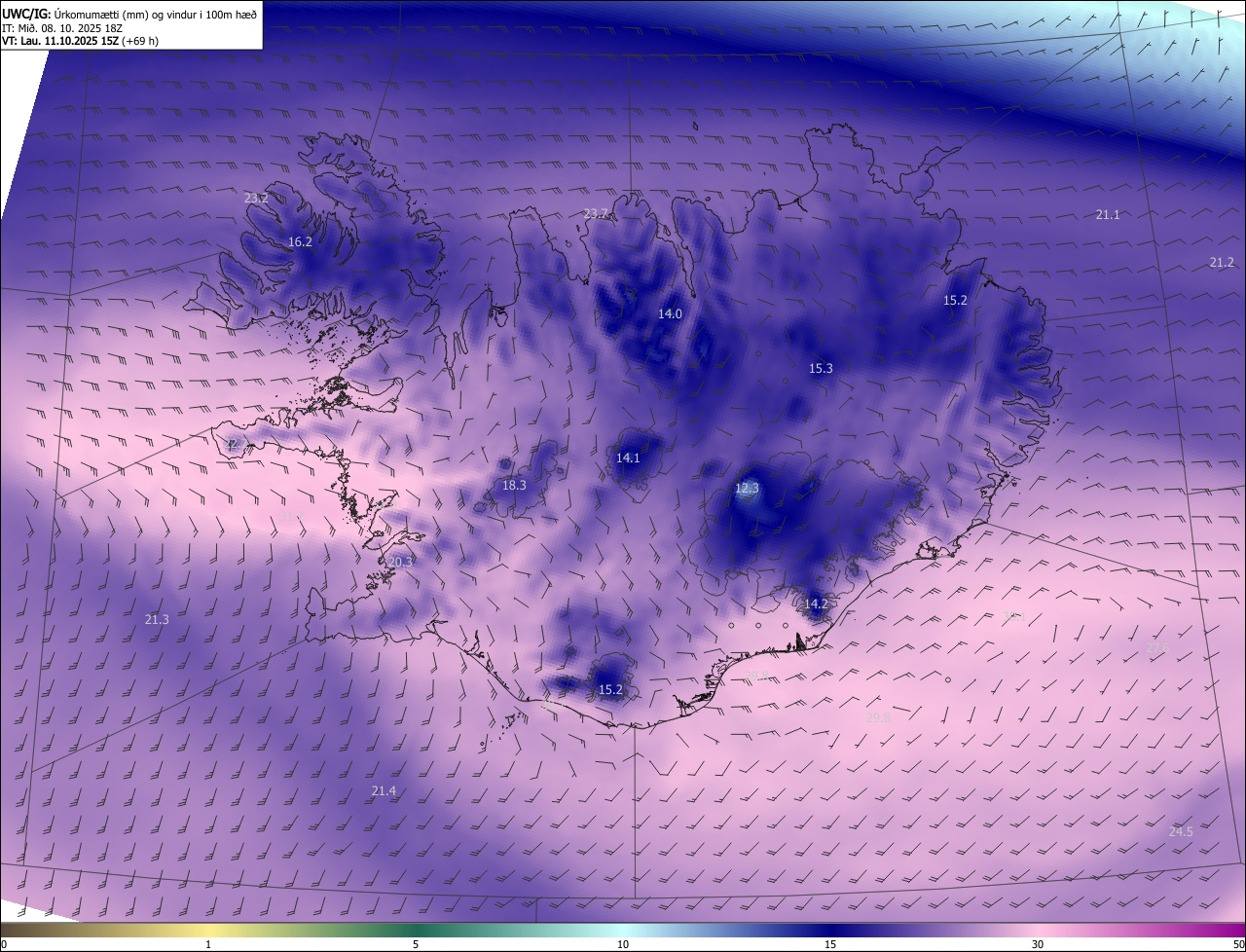This screenshot has width=1246, height=952.
Task: Click the 21.3 value label
Action: tap(157, 619)
